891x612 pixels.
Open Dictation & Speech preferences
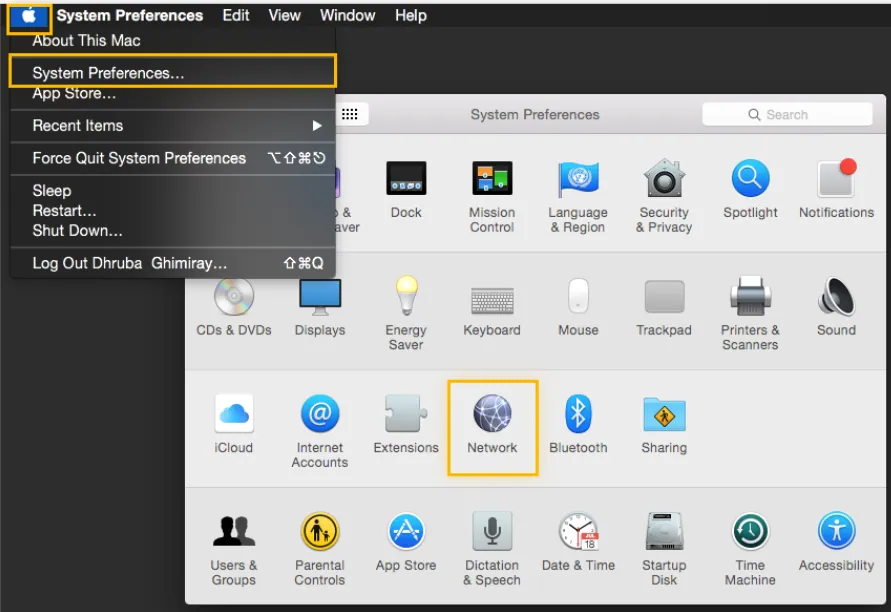coord(492,549)
